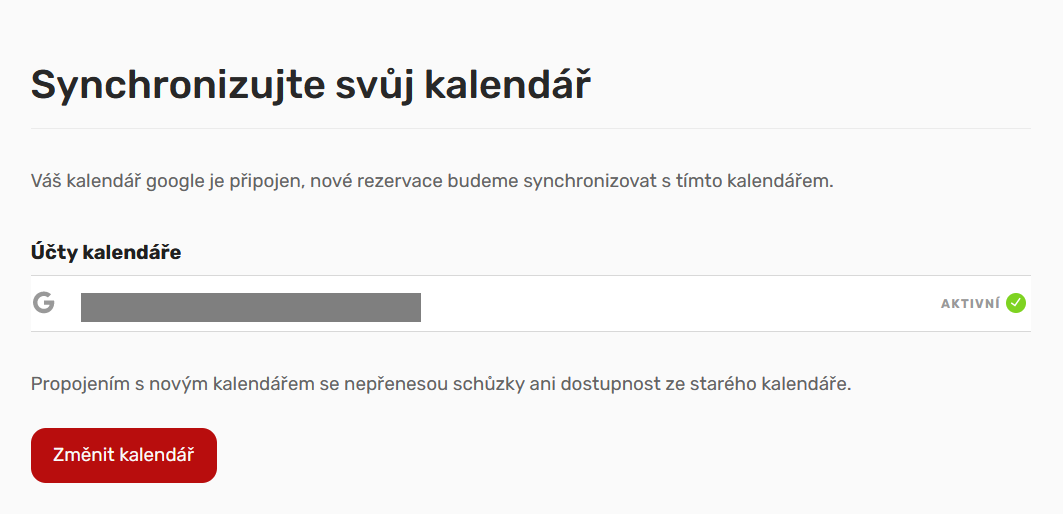Click the green active checkmark icon
Image resolution: width=1063 pixels, height=514 pixels.
pos(1016,303)
